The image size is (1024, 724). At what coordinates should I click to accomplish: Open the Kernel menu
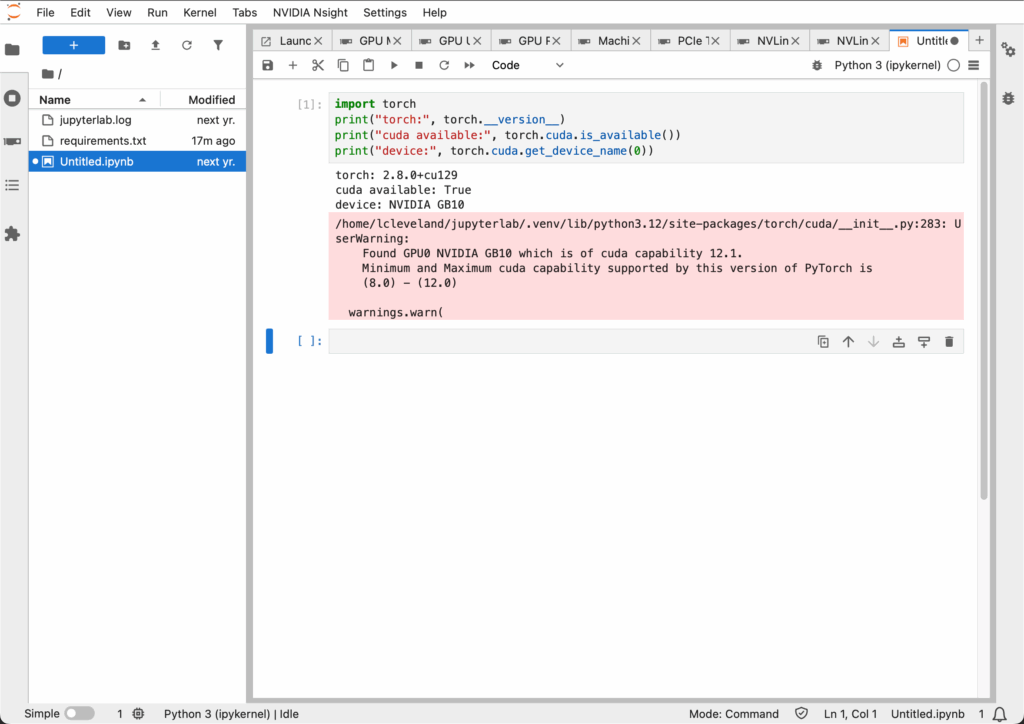point(199,13)
